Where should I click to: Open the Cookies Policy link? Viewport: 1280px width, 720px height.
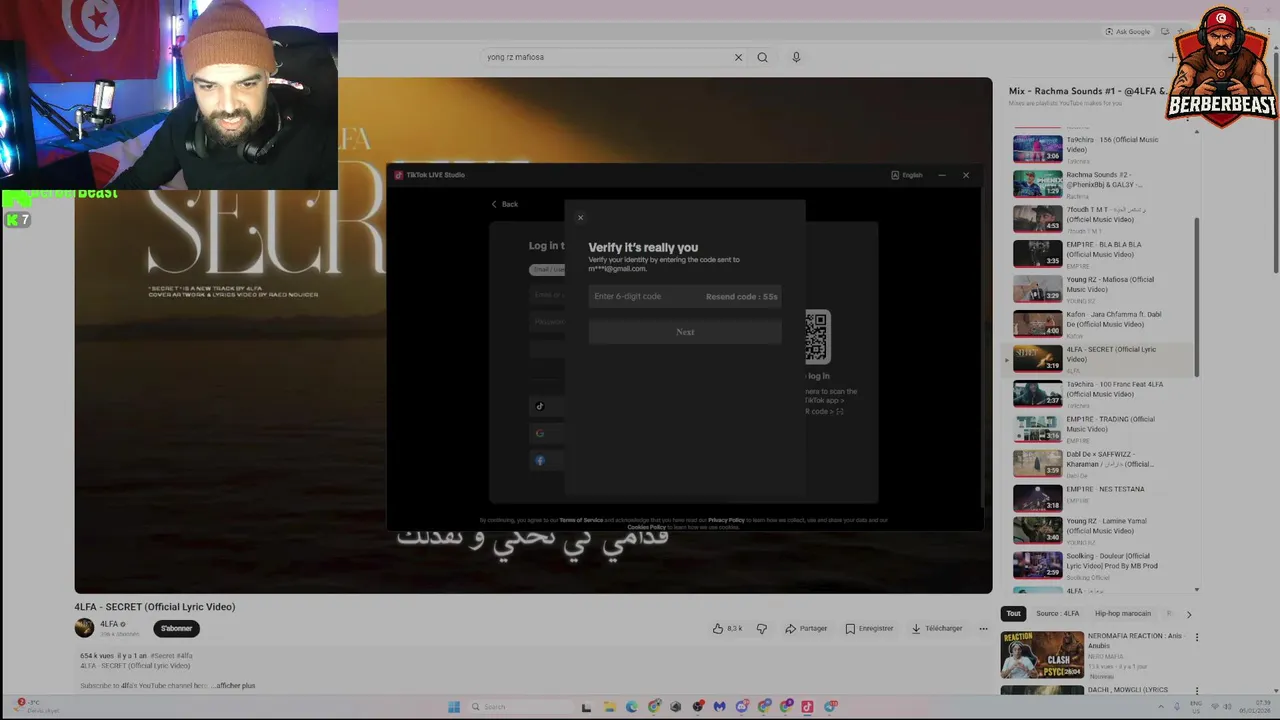coord(646,527)
